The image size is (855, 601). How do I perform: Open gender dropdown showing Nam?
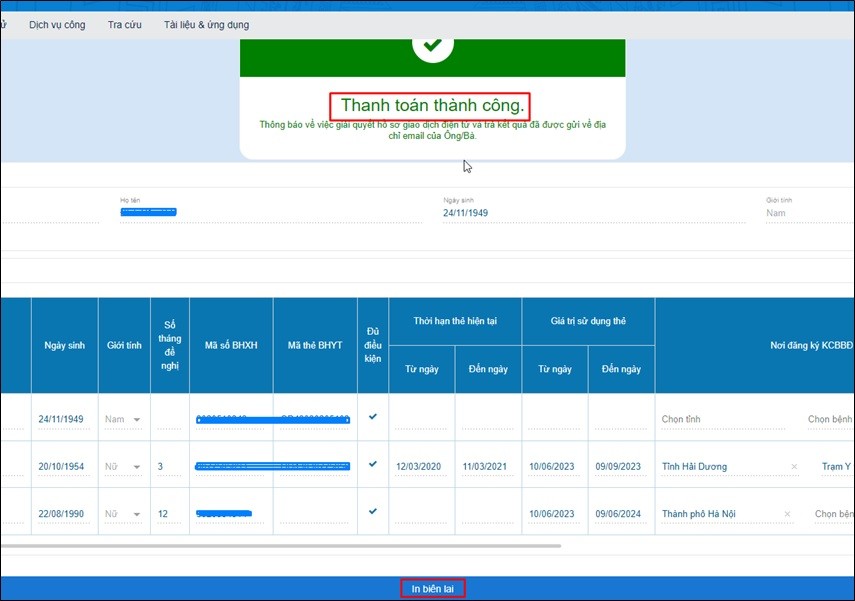(136, 420)
